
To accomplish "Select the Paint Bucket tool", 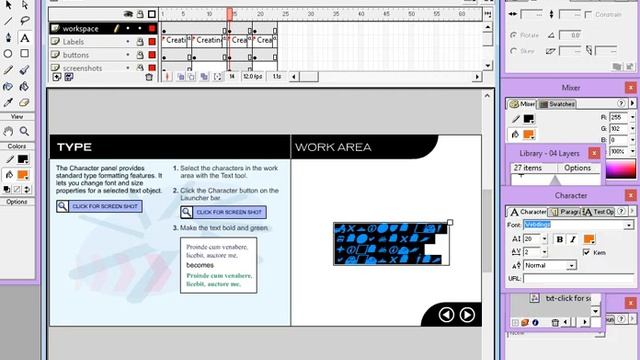I will pyautogui.click(x=24, y=87).
